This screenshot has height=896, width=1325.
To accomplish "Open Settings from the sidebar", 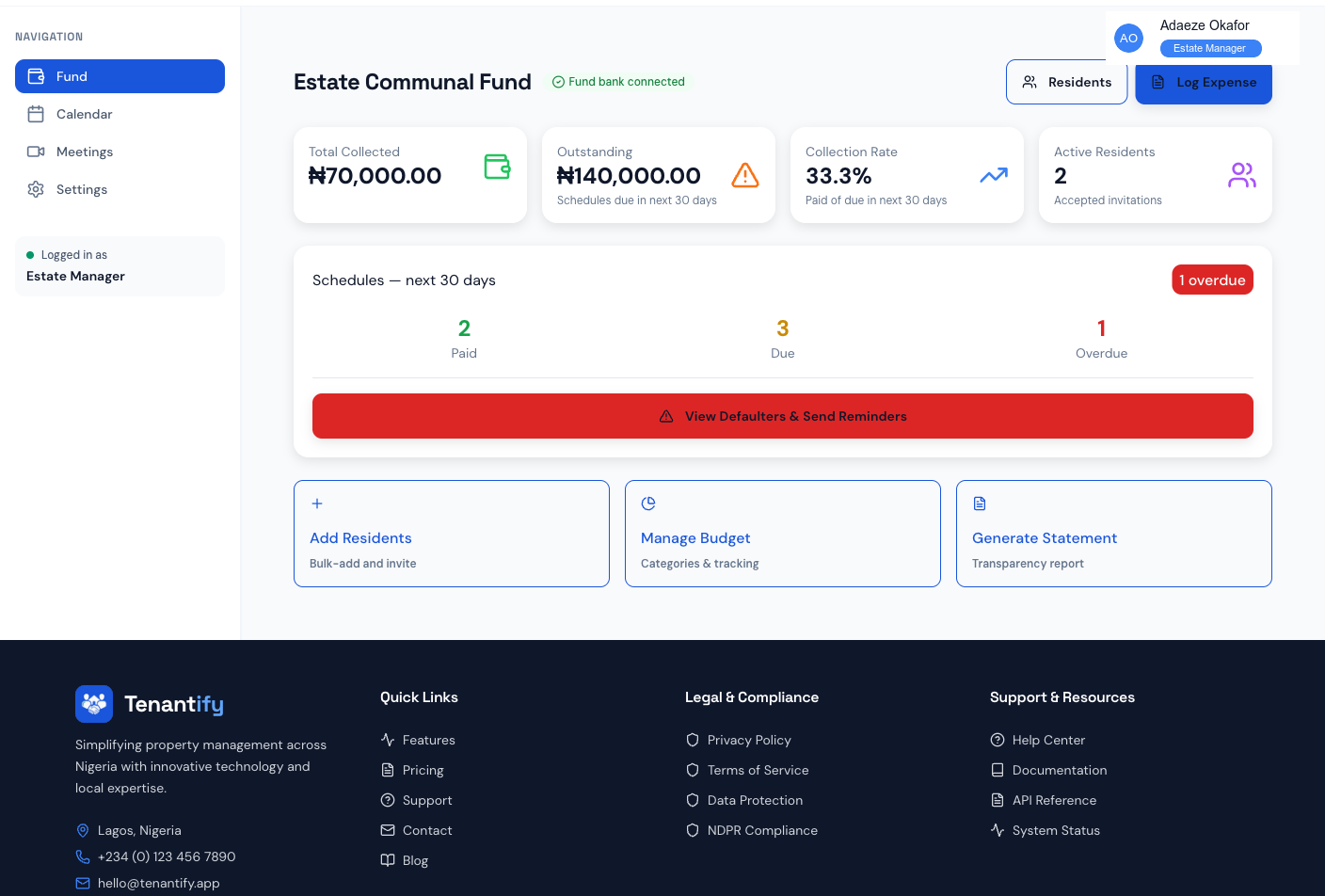I will 120,189.
